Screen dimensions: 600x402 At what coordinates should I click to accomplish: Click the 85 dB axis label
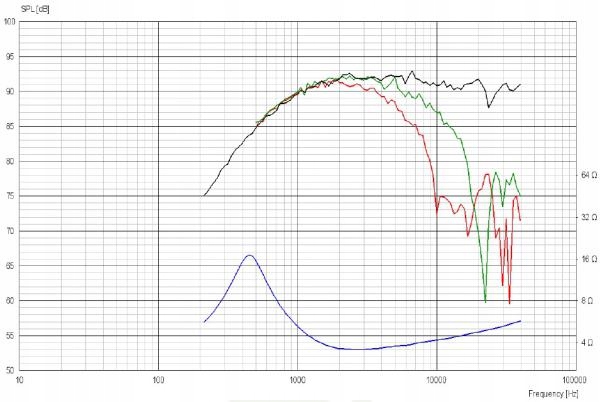[x=10, y=126]
